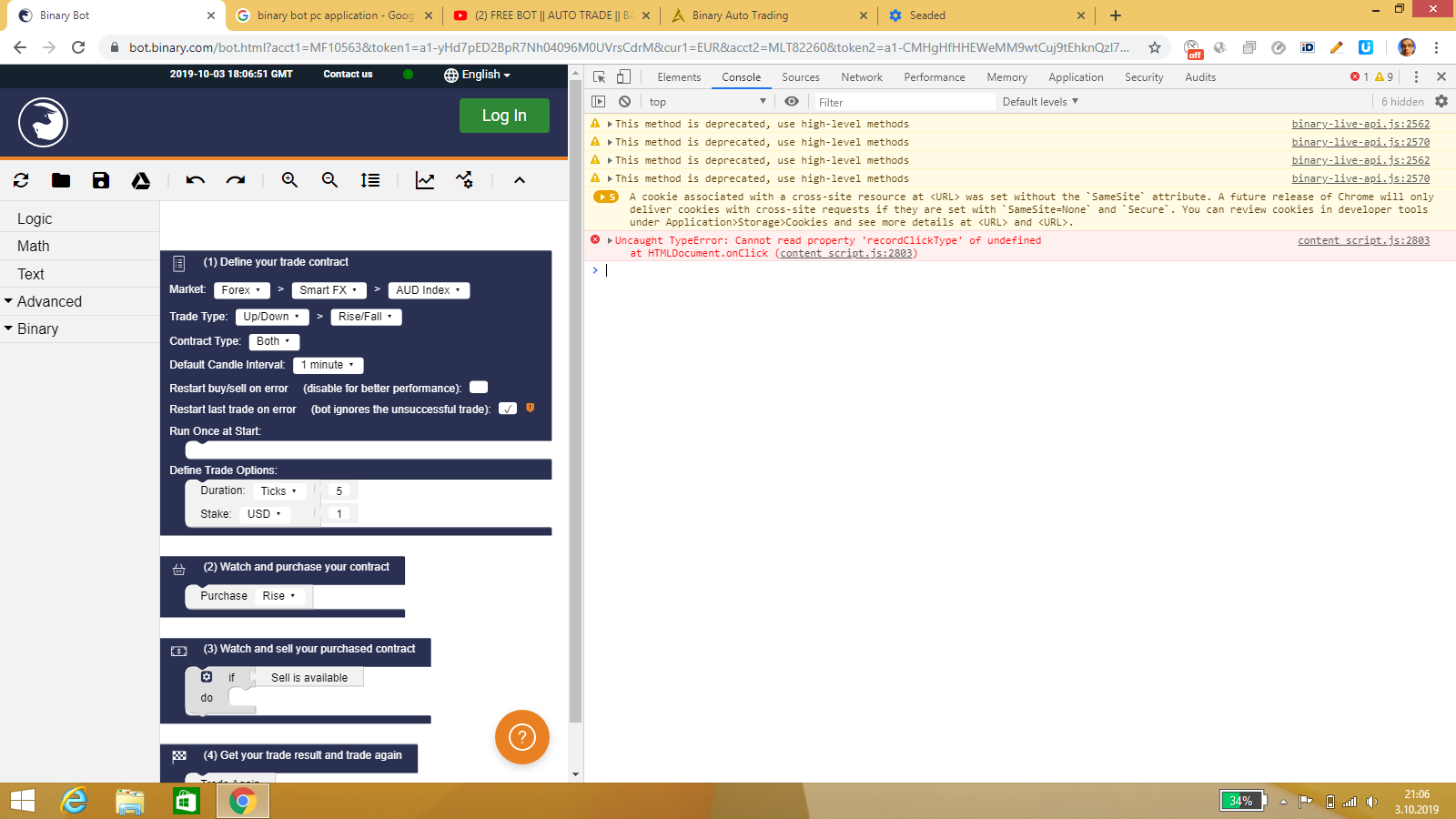Click the green Log In button
Screen dimensions: 1456x819
[x=504, y=116]
